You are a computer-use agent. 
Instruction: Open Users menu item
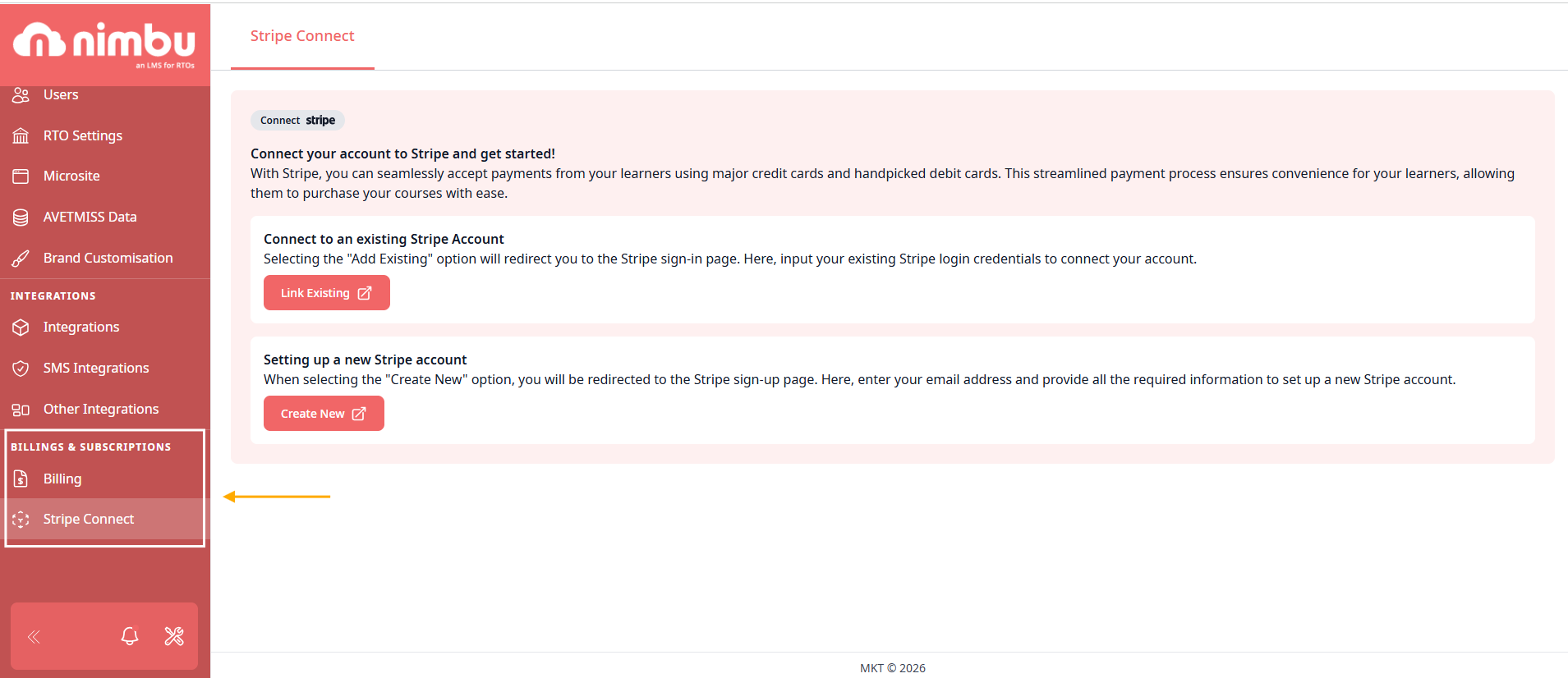pos(105,95)
